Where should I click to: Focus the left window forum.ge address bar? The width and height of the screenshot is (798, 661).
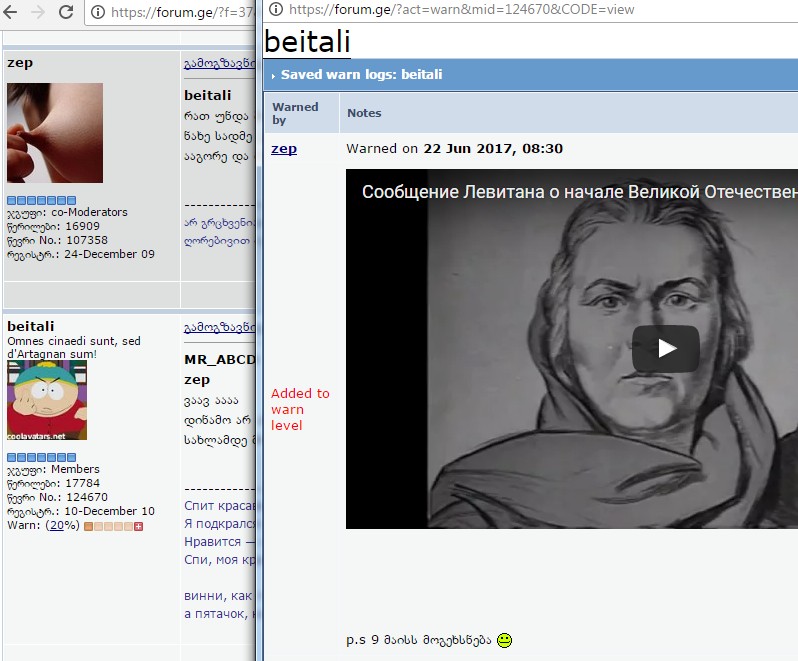pos(183,12)
